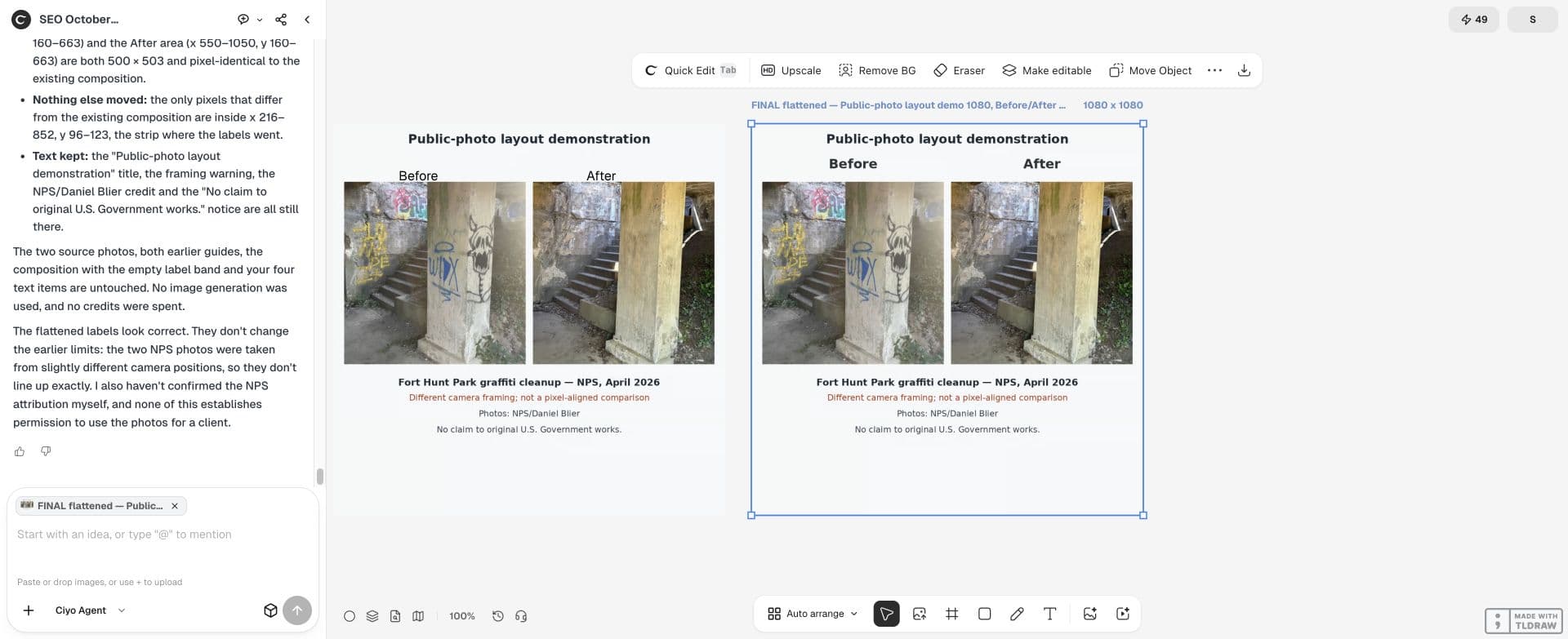The height and width of the screenshot is (639, 1568).
Task: Collapse the chat sidebar panel
Action: [307, 19]
